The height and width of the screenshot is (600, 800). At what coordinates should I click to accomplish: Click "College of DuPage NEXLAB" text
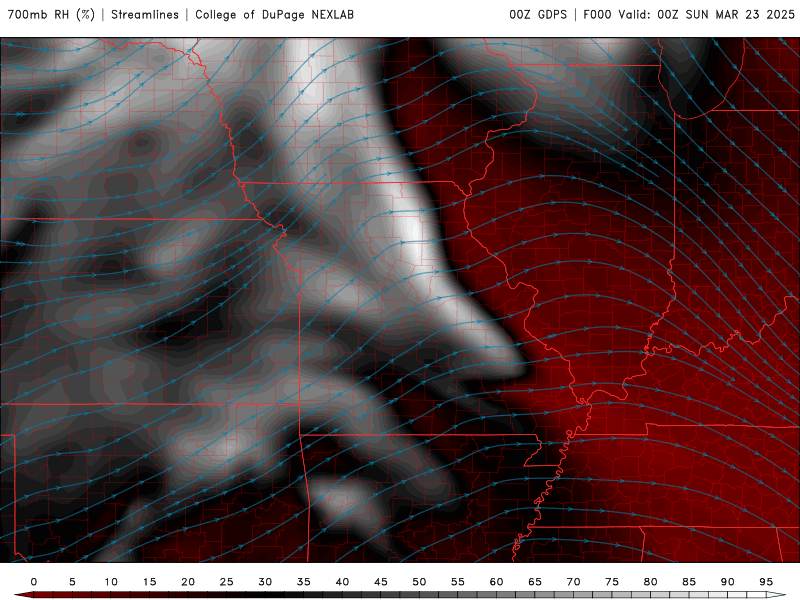(274, 15)
